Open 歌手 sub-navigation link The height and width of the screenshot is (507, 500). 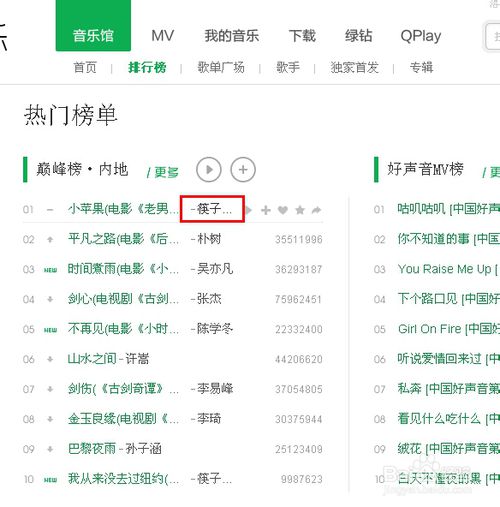288,67
